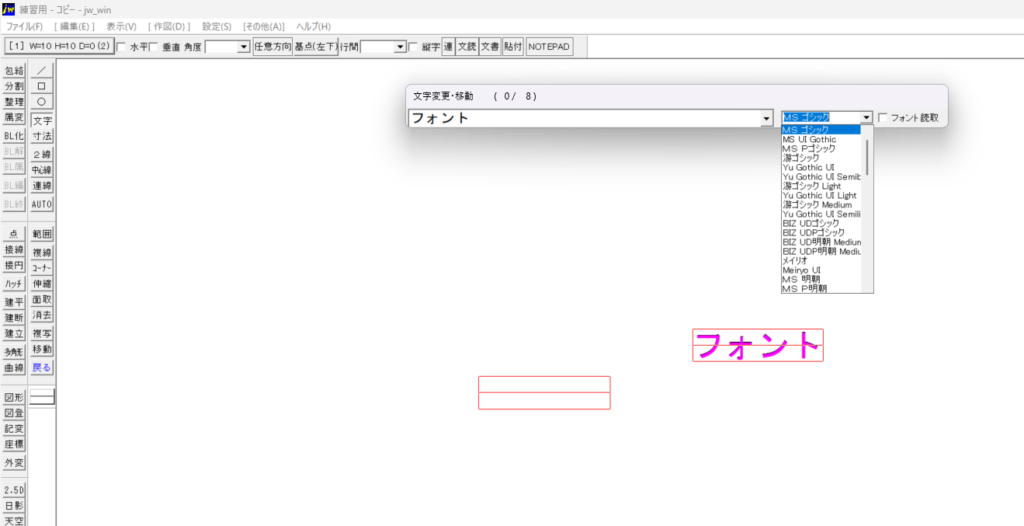Choose メイリオ from the font list

pyautogui.click(x=796, y=260)
